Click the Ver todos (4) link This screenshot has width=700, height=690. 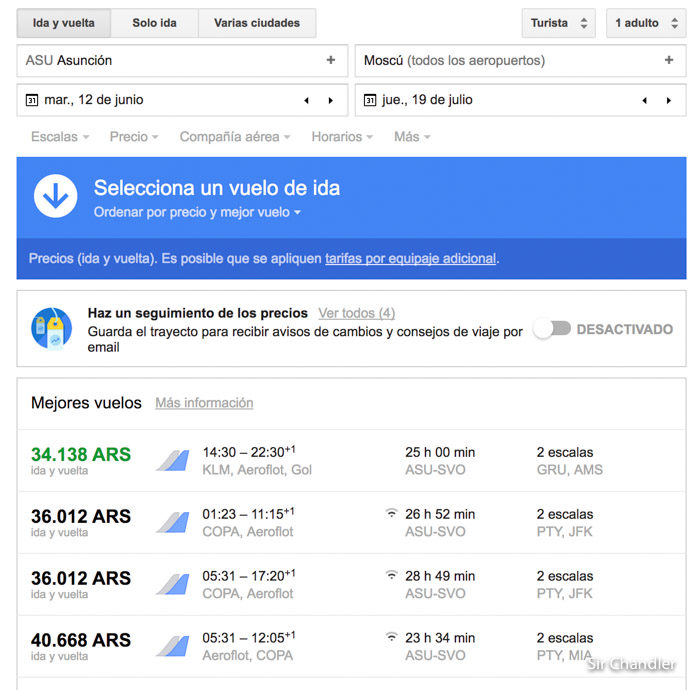(356, 313)
